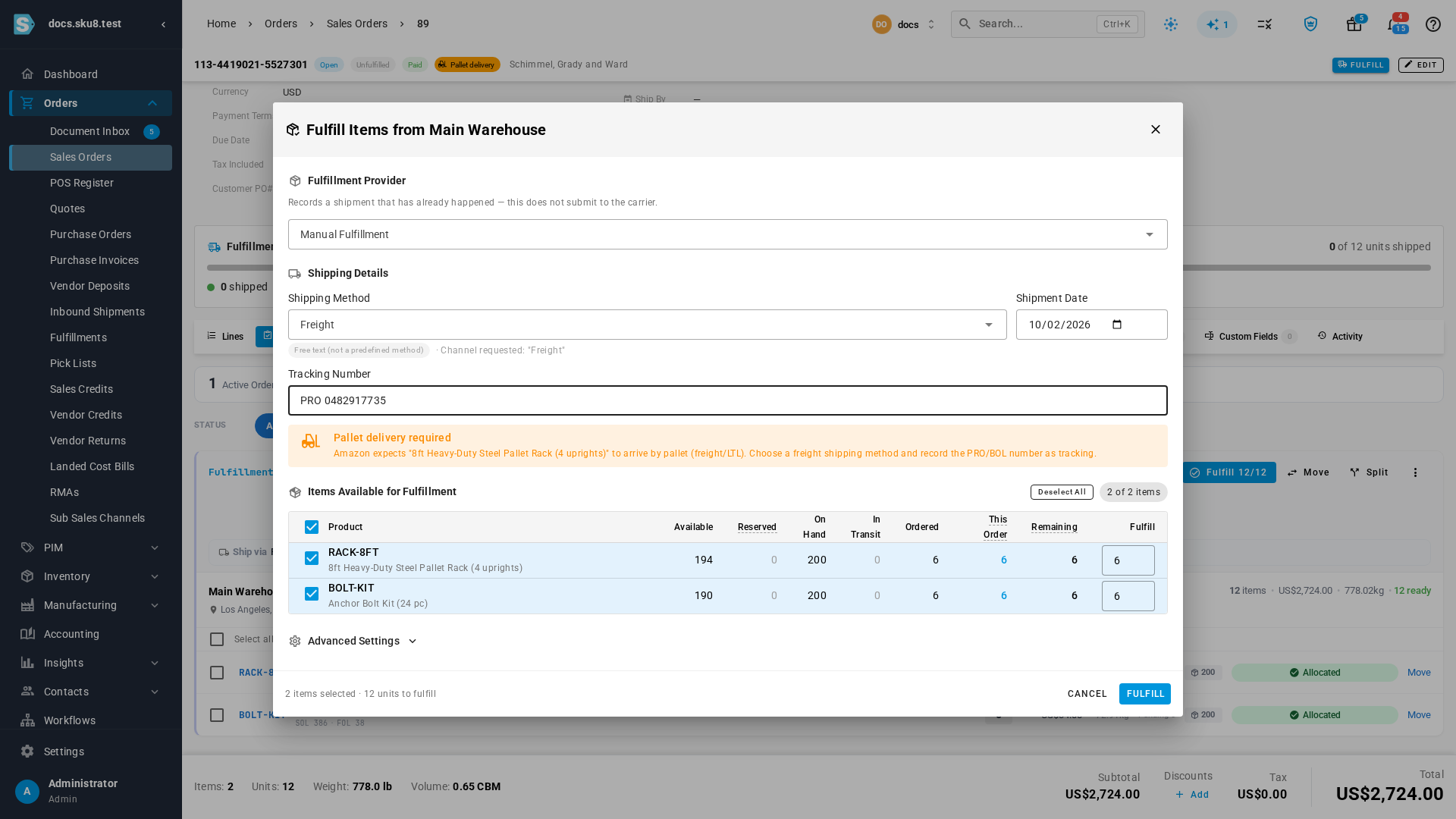Click the BOLT-KIT fulfill quantity field
Viewport: 1456px width, 819px height.
[1128, 596]
